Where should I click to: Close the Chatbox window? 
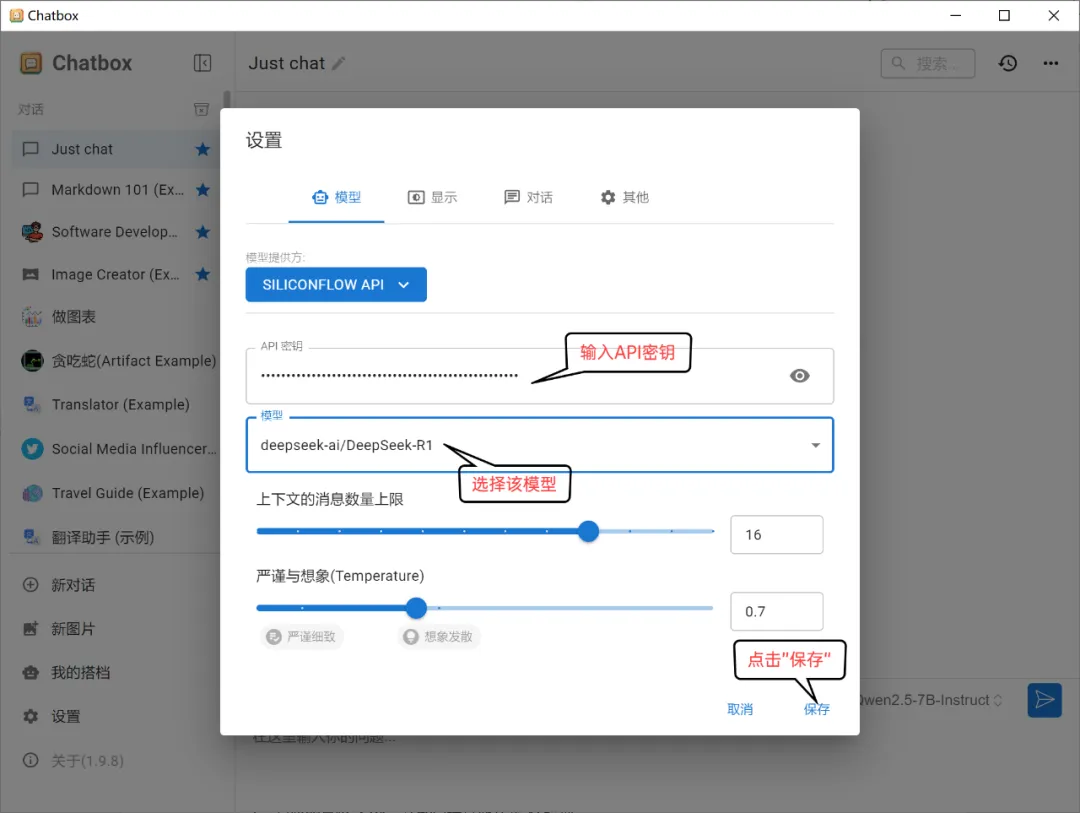[x=1053, y=15]
